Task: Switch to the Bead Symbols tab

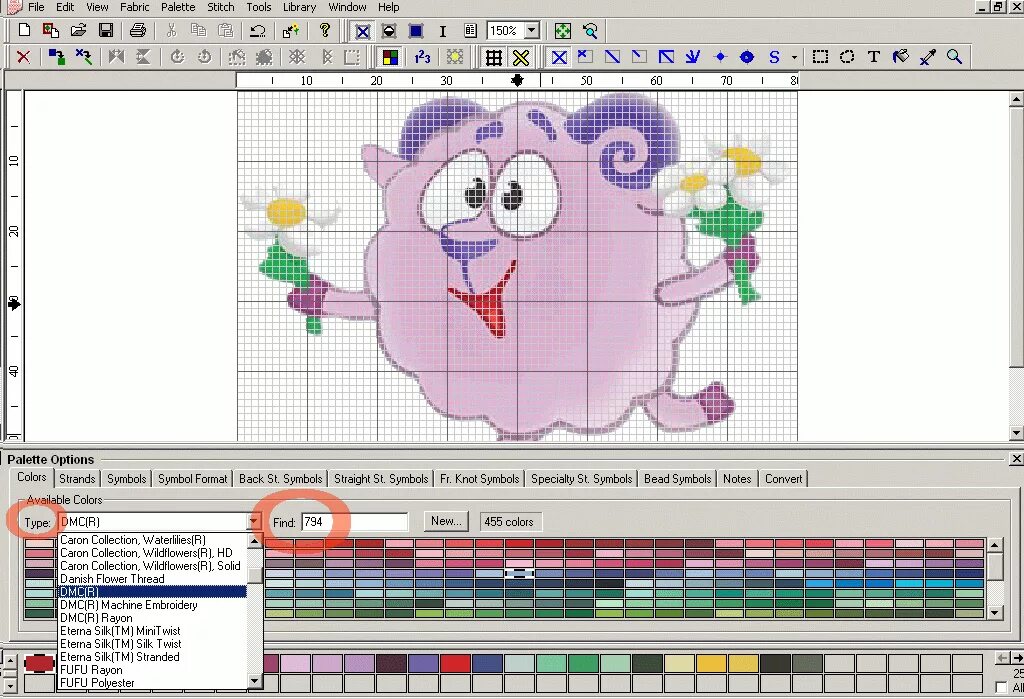Action: [677, 478]
